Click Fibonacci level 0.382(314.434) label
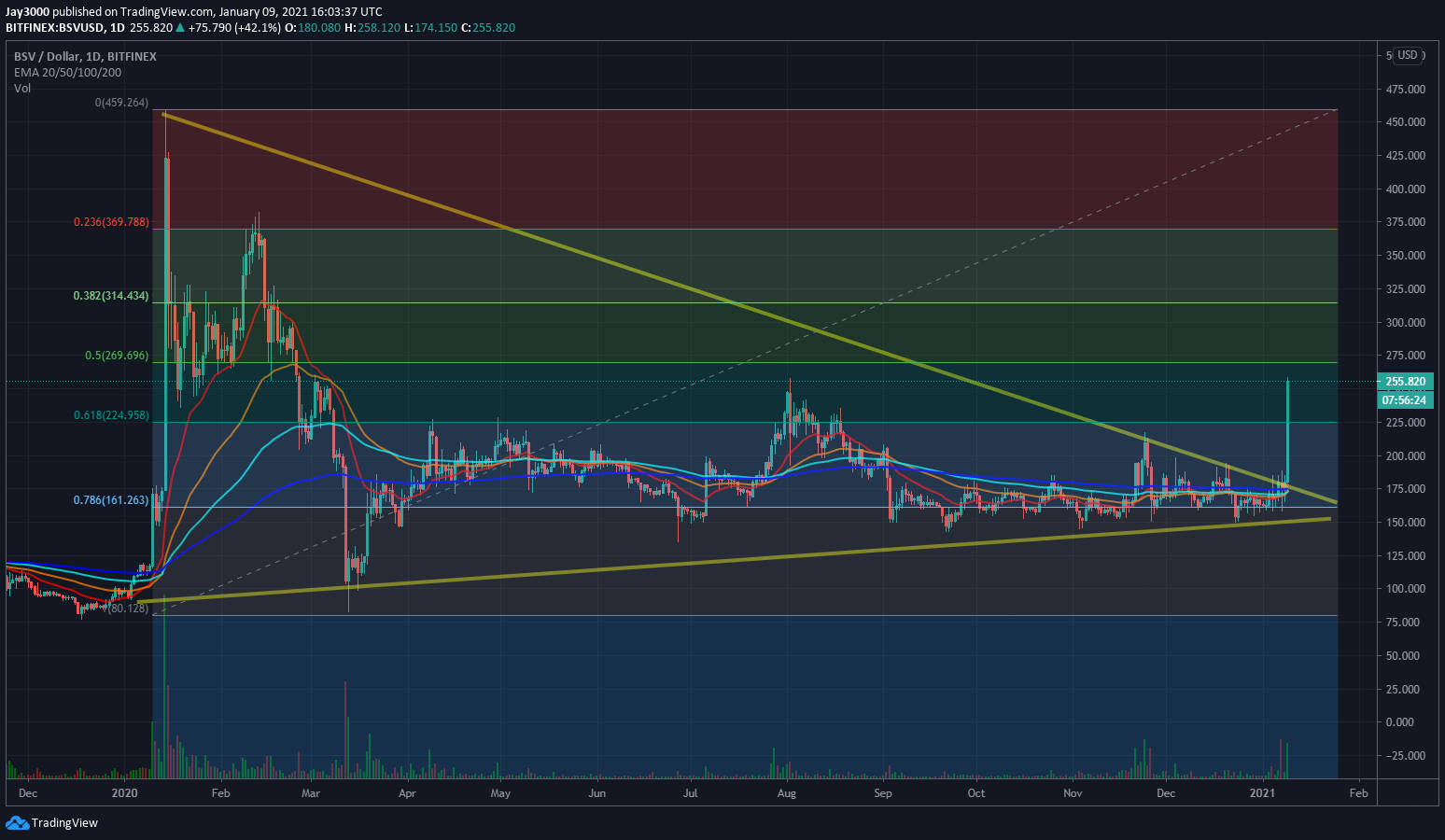Image resolution: width=1445 pixels, height=840 pixels. [111, 296]
